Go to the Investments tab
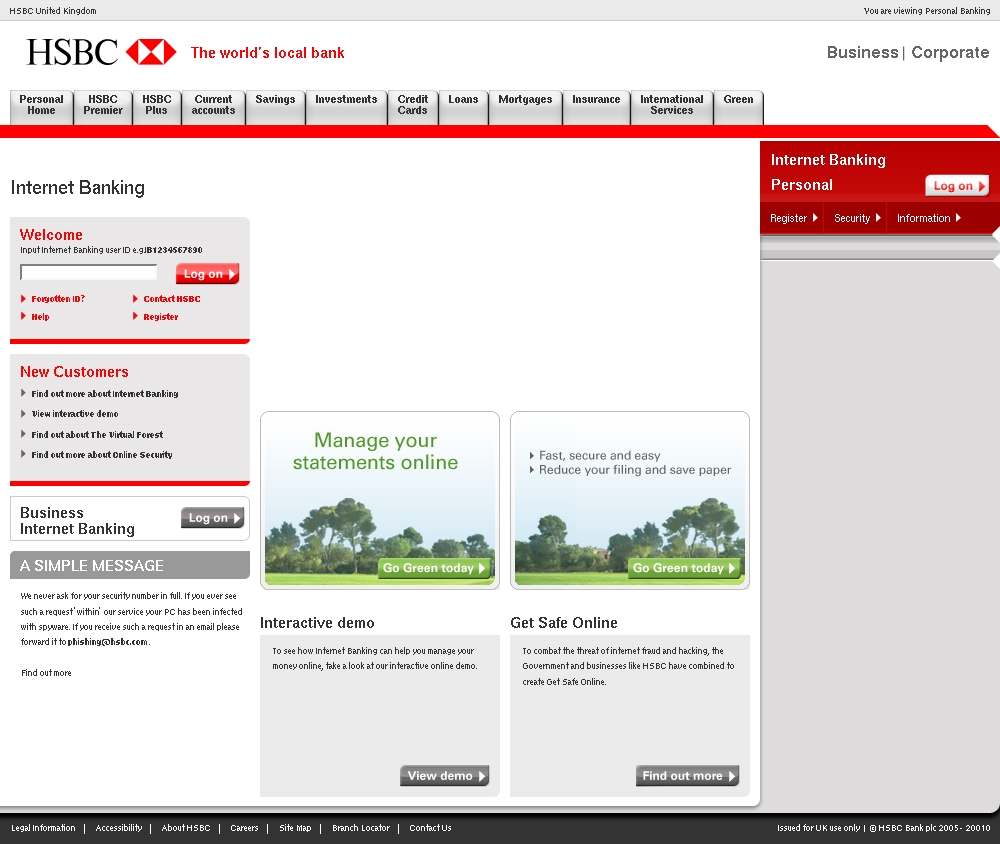1000x844 pixels. (346, 107)
